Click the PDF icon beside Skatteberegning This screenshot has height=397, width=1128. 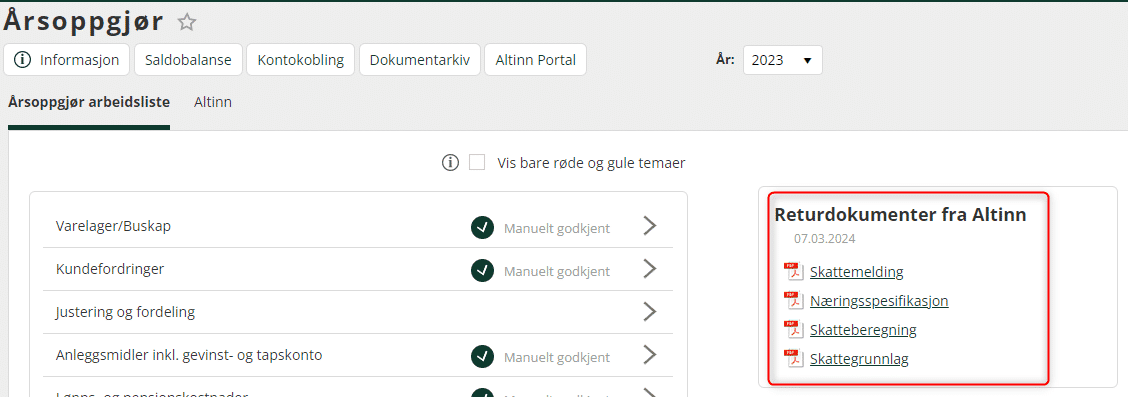tap(793, 329)
